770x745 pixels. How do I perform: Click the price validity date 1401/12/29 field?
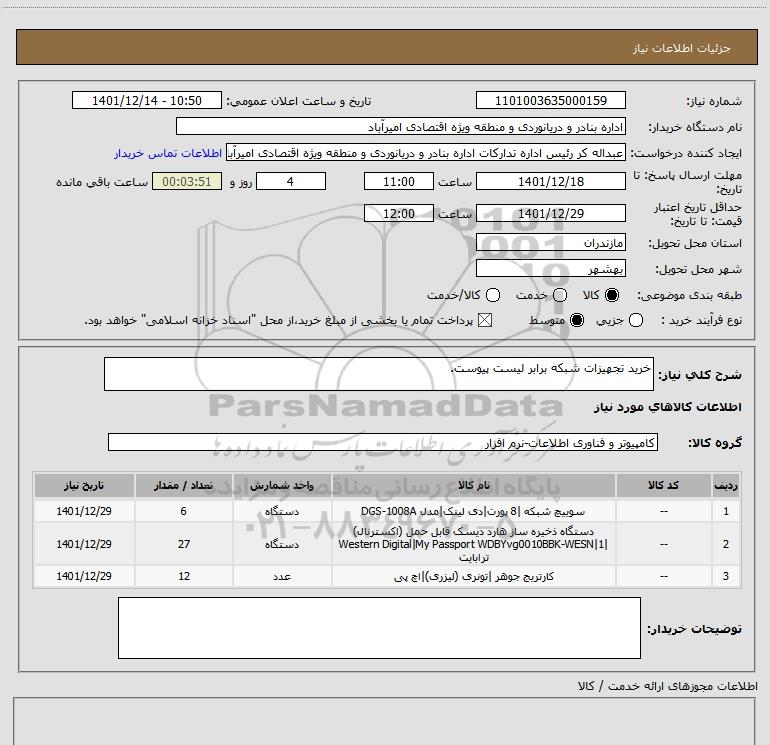pos(550,214)
